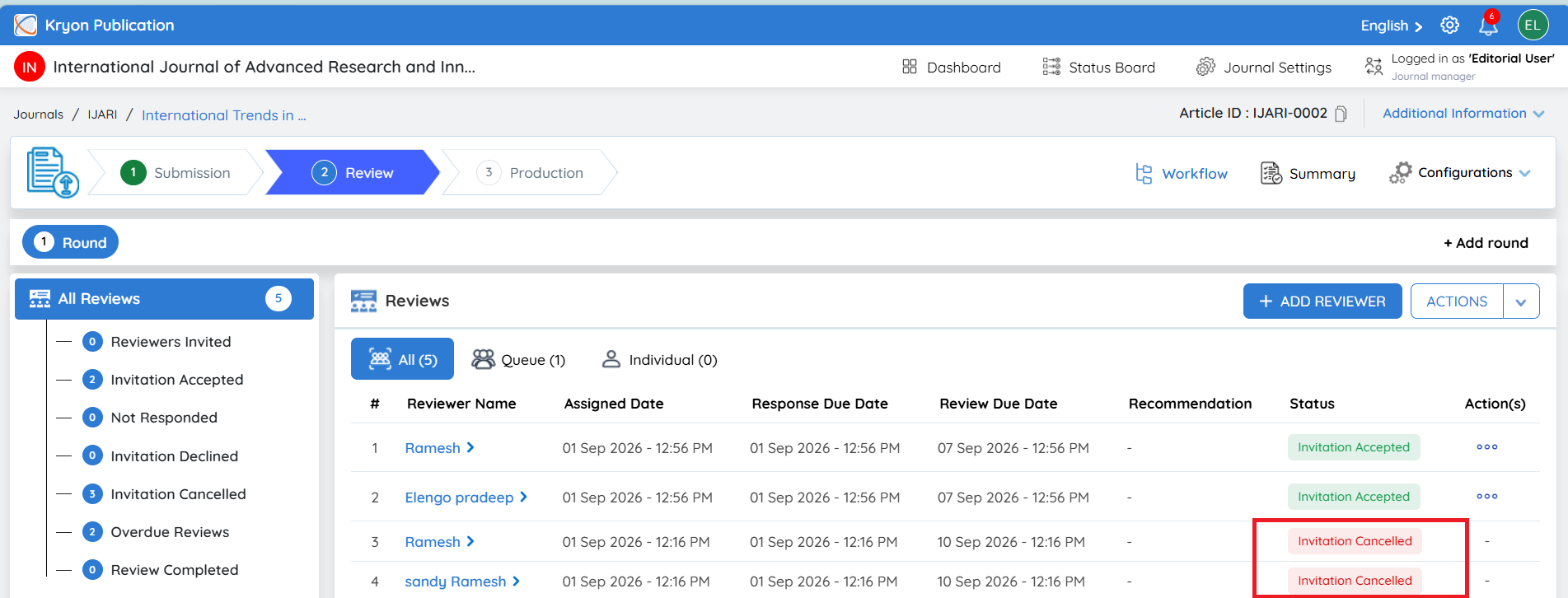Filter by Invitation Accepted in sidebar
1568x598 pixels.
(163, 380)
